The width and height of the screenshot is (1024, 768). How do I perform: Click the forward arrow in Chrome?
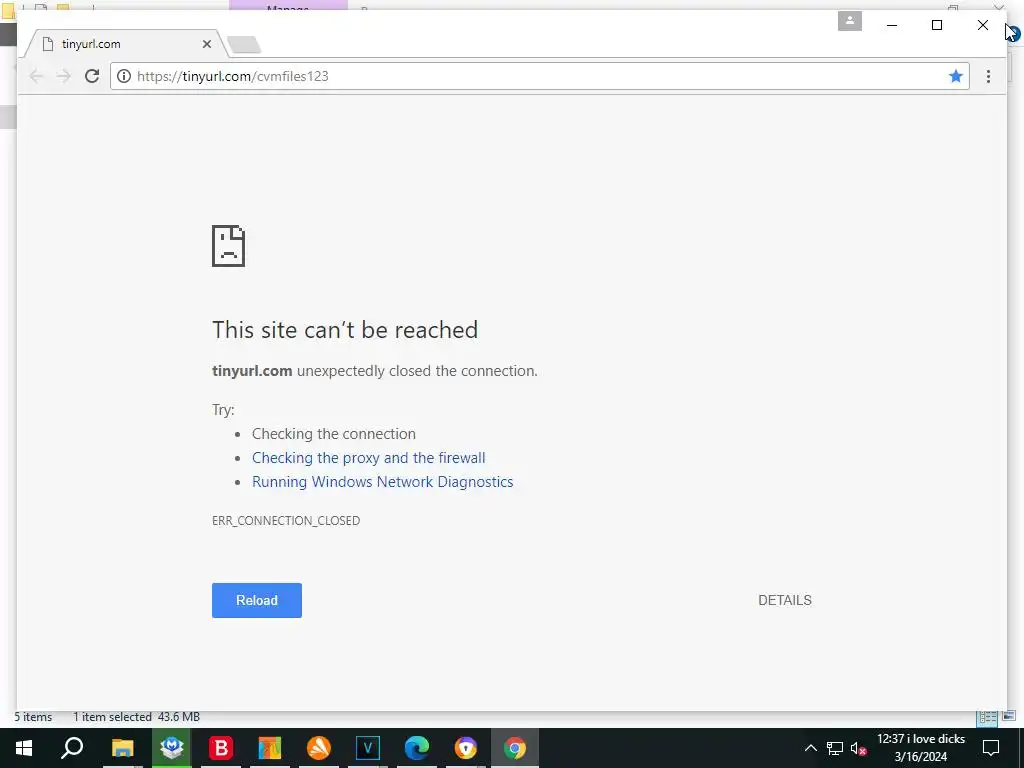(63, 76)
